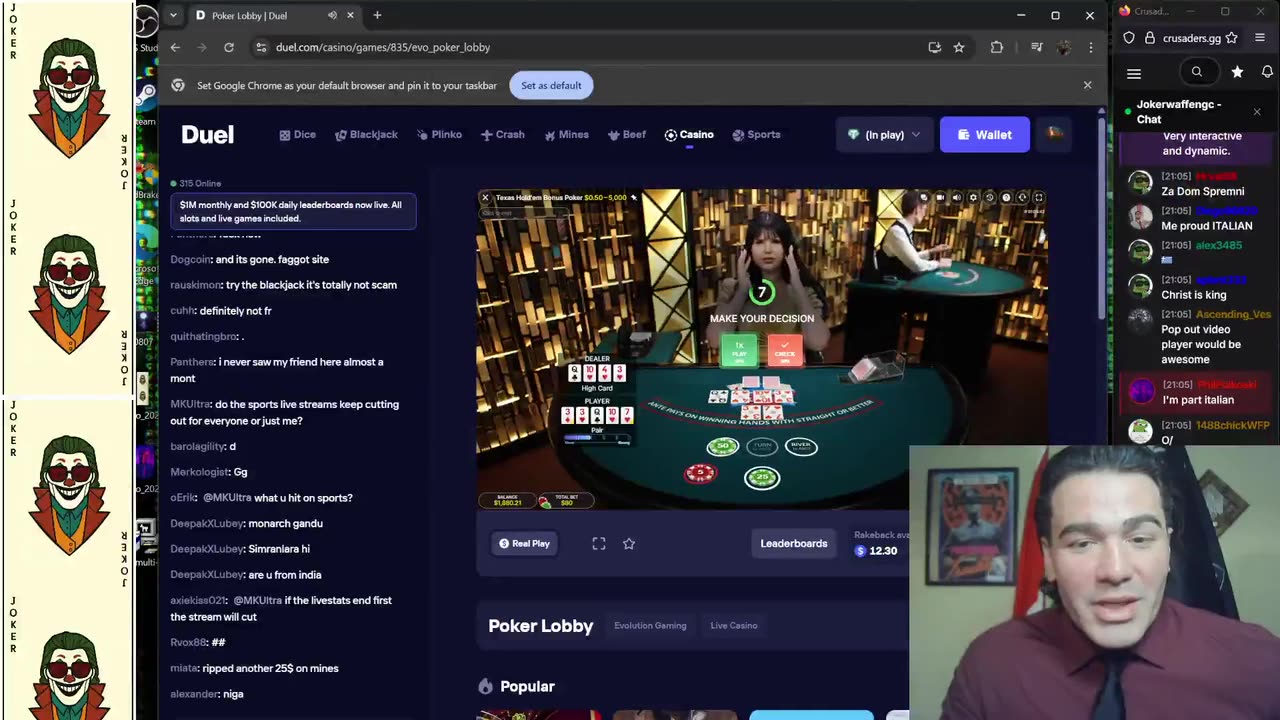Screen dimensions: 1280x720
Task: Click the River bet circle on table
Action: [800, 446]
